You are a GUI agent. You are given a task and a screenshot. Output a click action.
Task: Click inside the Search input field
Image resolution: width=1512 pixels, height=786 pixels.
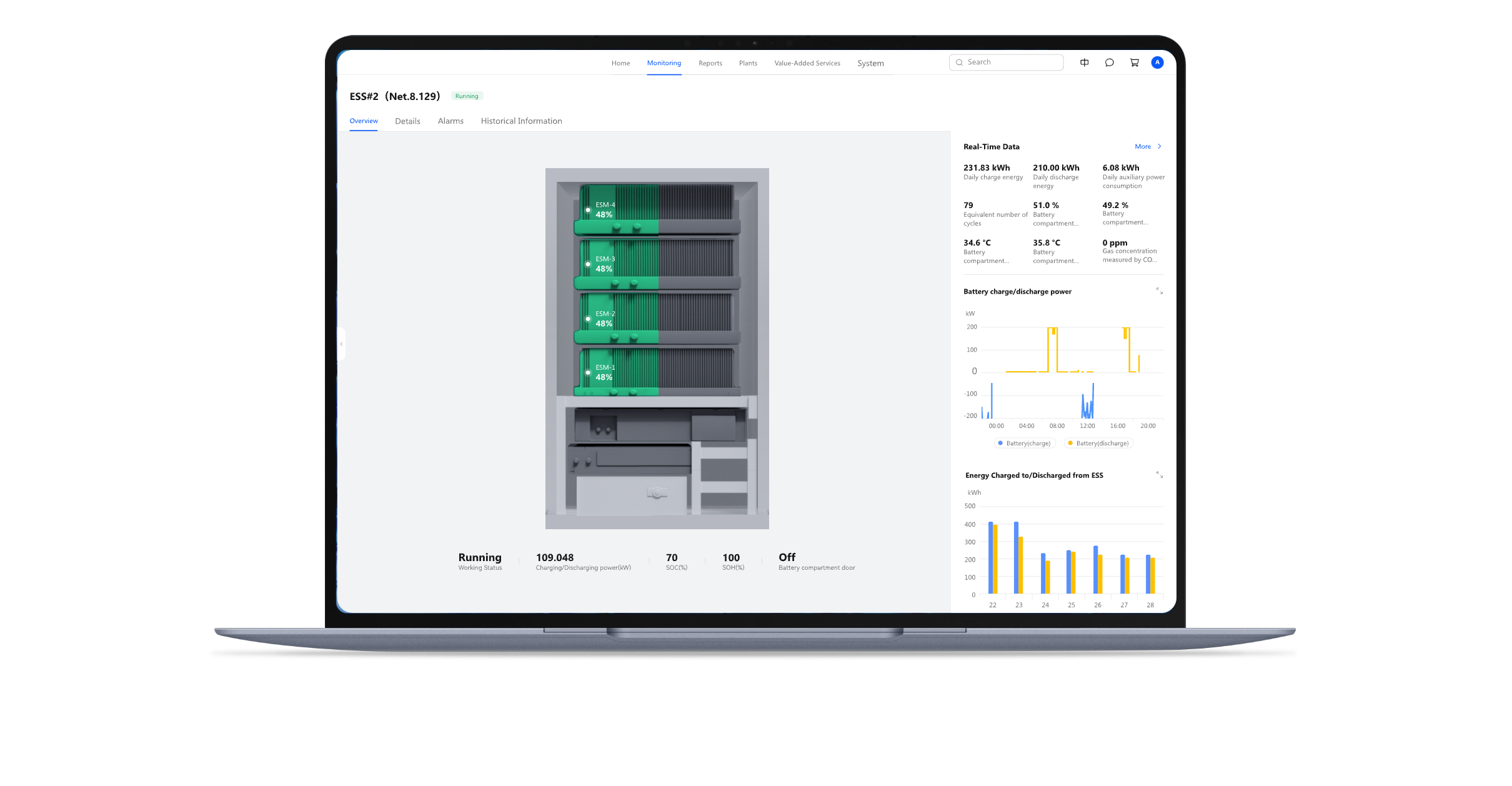tap(1006, 62)
